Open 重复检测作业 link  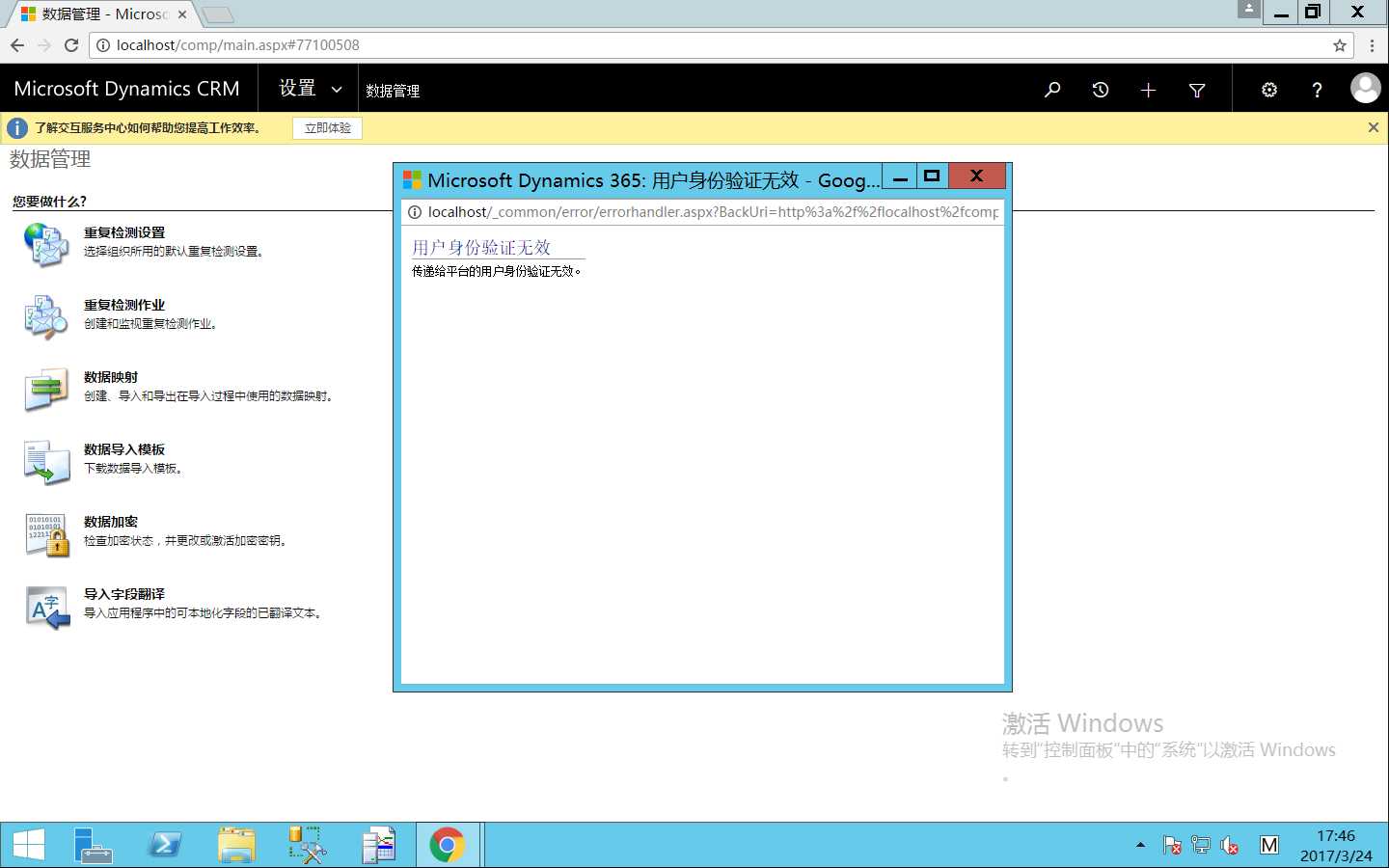click(x=124, y=305)
